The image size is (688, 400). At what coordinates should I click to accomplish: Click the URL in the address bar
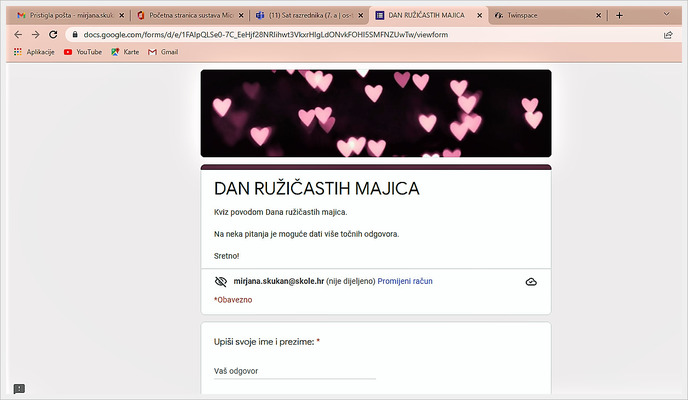tap(266, 35)
